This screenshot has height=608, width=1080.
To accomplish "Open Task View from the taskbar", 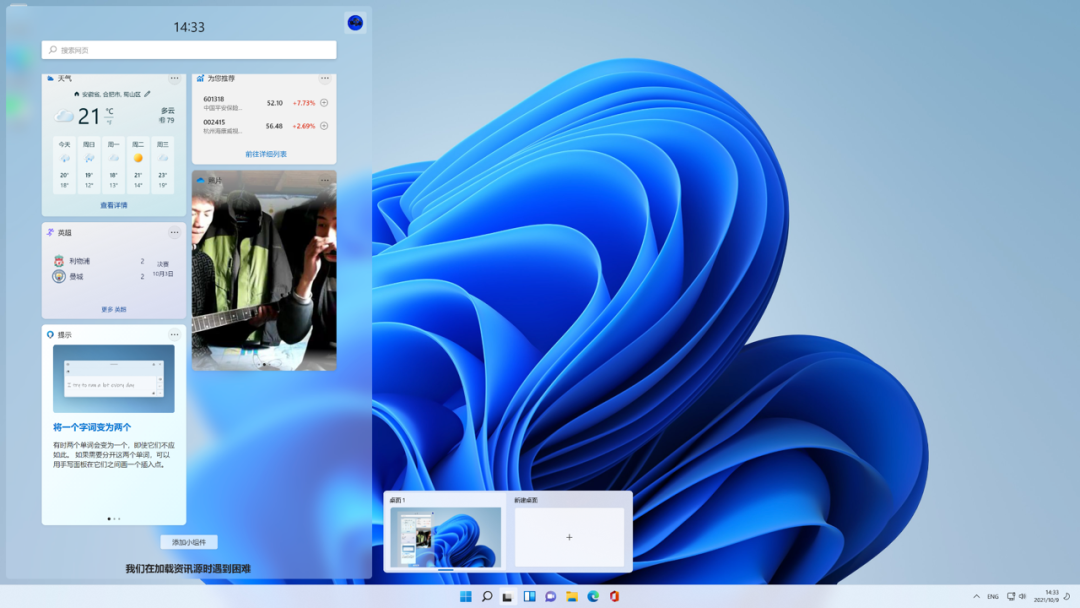I will (529, 596).
